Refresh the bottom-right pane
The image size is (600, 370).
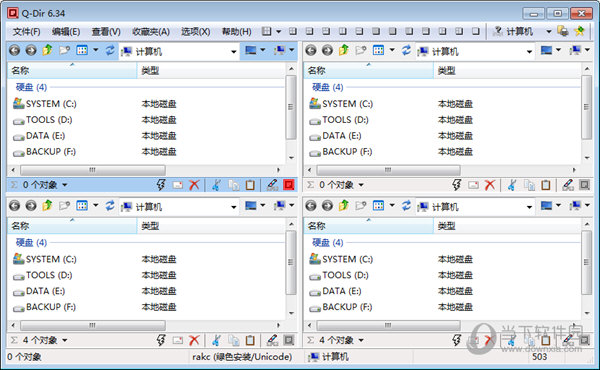point(406,205)
